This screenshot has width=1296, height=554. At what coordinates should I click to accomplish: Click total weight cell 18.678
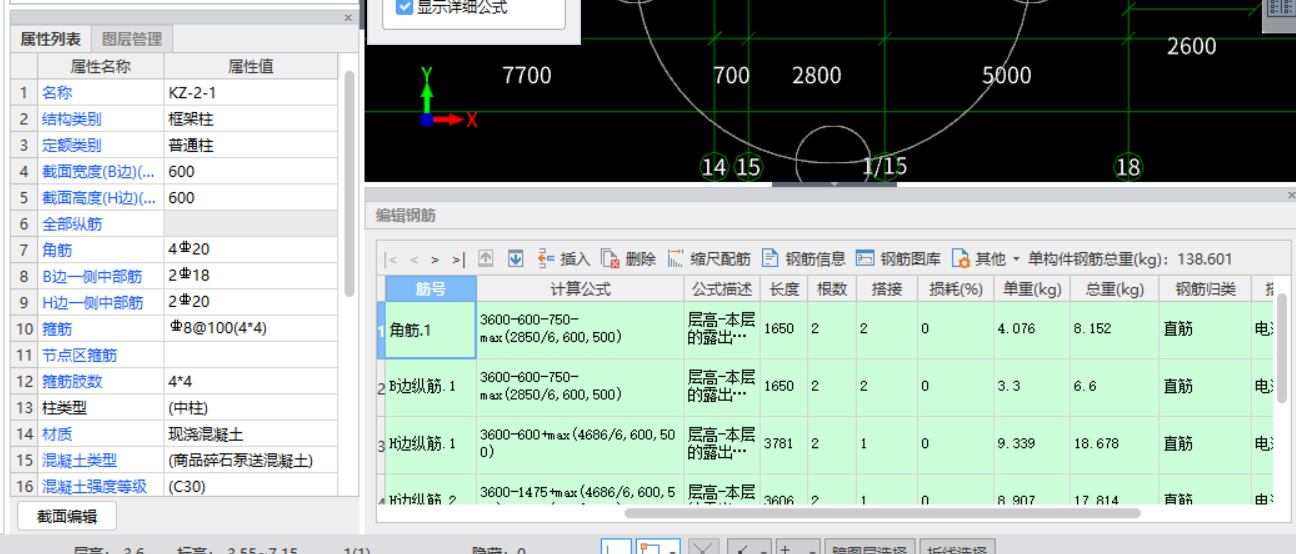(x=1114, y=444)
